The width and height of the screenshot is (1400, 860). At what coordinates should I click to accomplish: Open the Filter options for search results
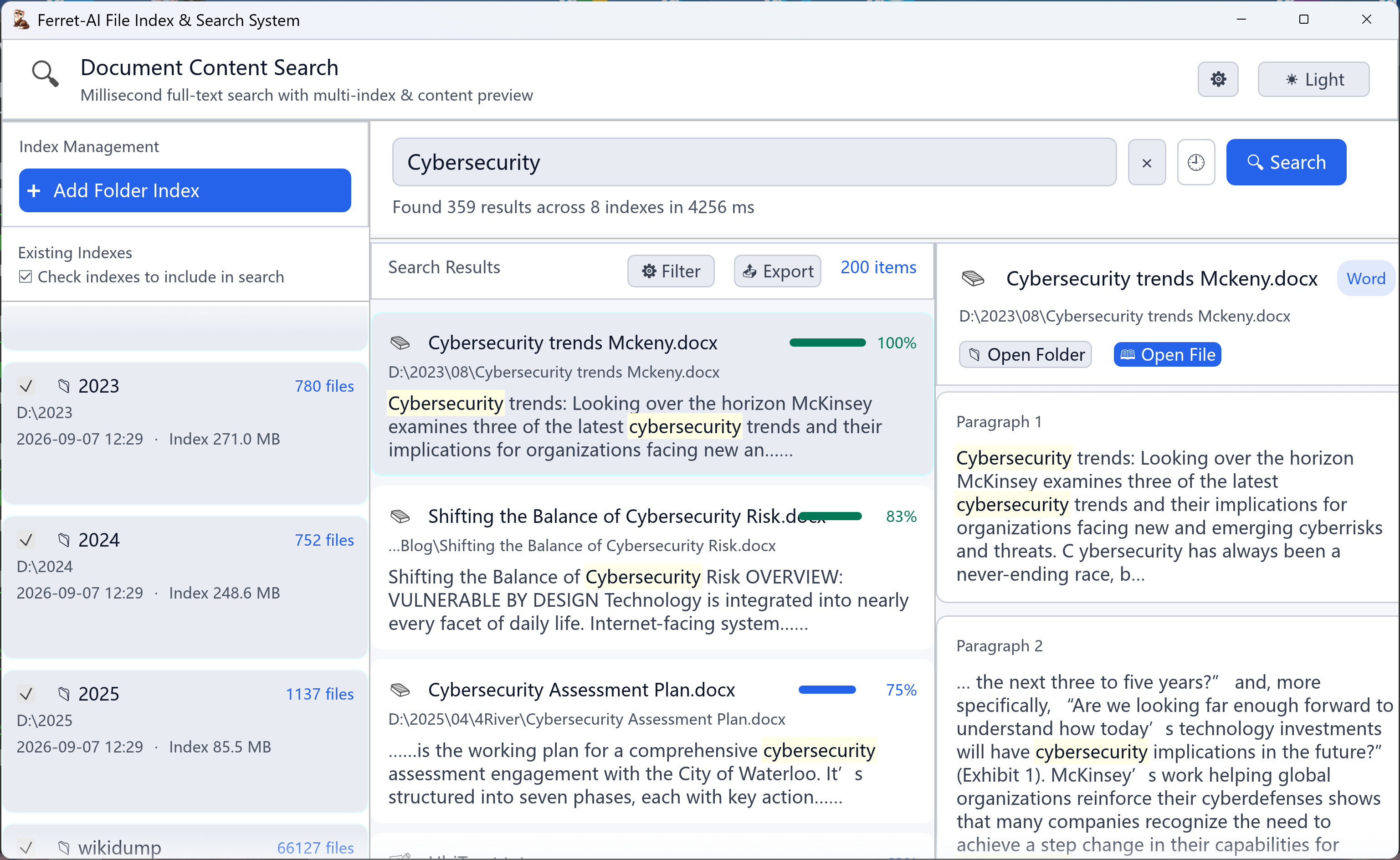[x=671, y=271]
